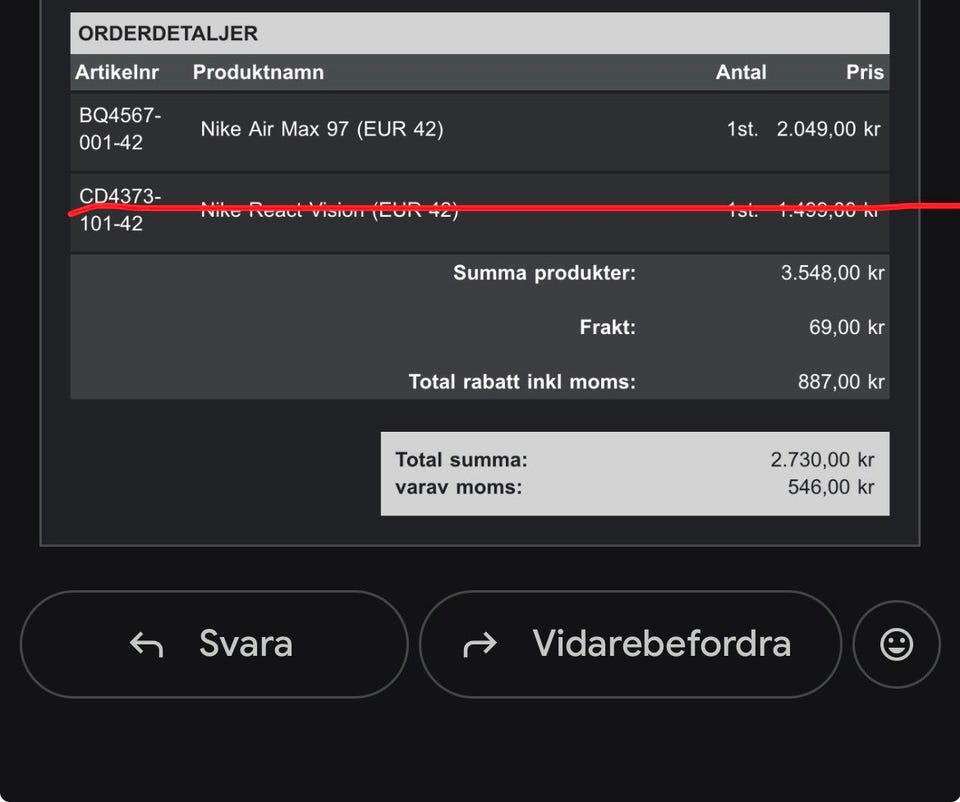This screenshot has height=802, width=960.
Task: Select discount amount 887,00 kr
Action: tap(841, 381)
